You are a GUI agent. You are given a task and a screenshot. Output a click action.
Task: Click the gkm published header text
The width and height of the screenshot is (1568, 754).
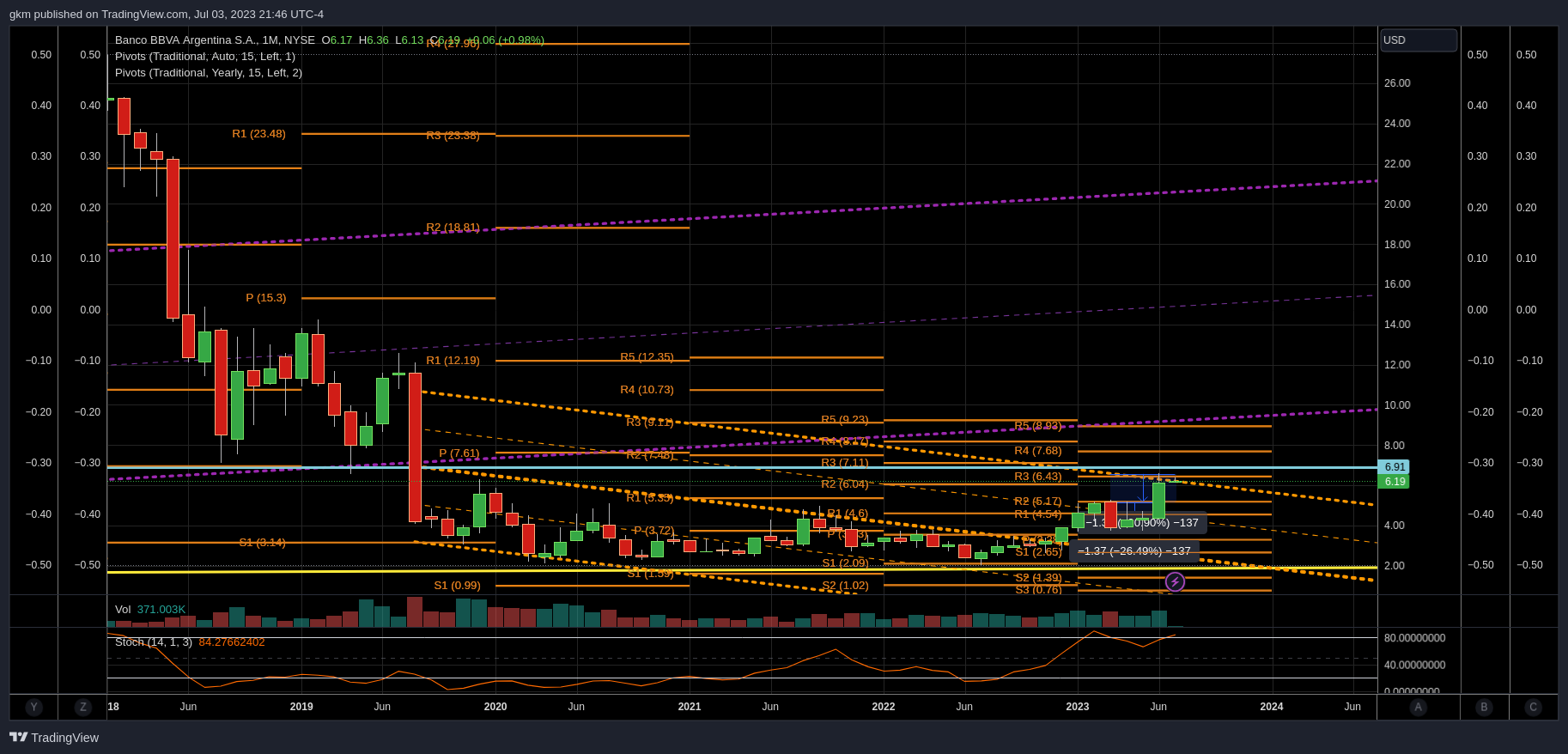pyautogui.click(x=167, y=15)
